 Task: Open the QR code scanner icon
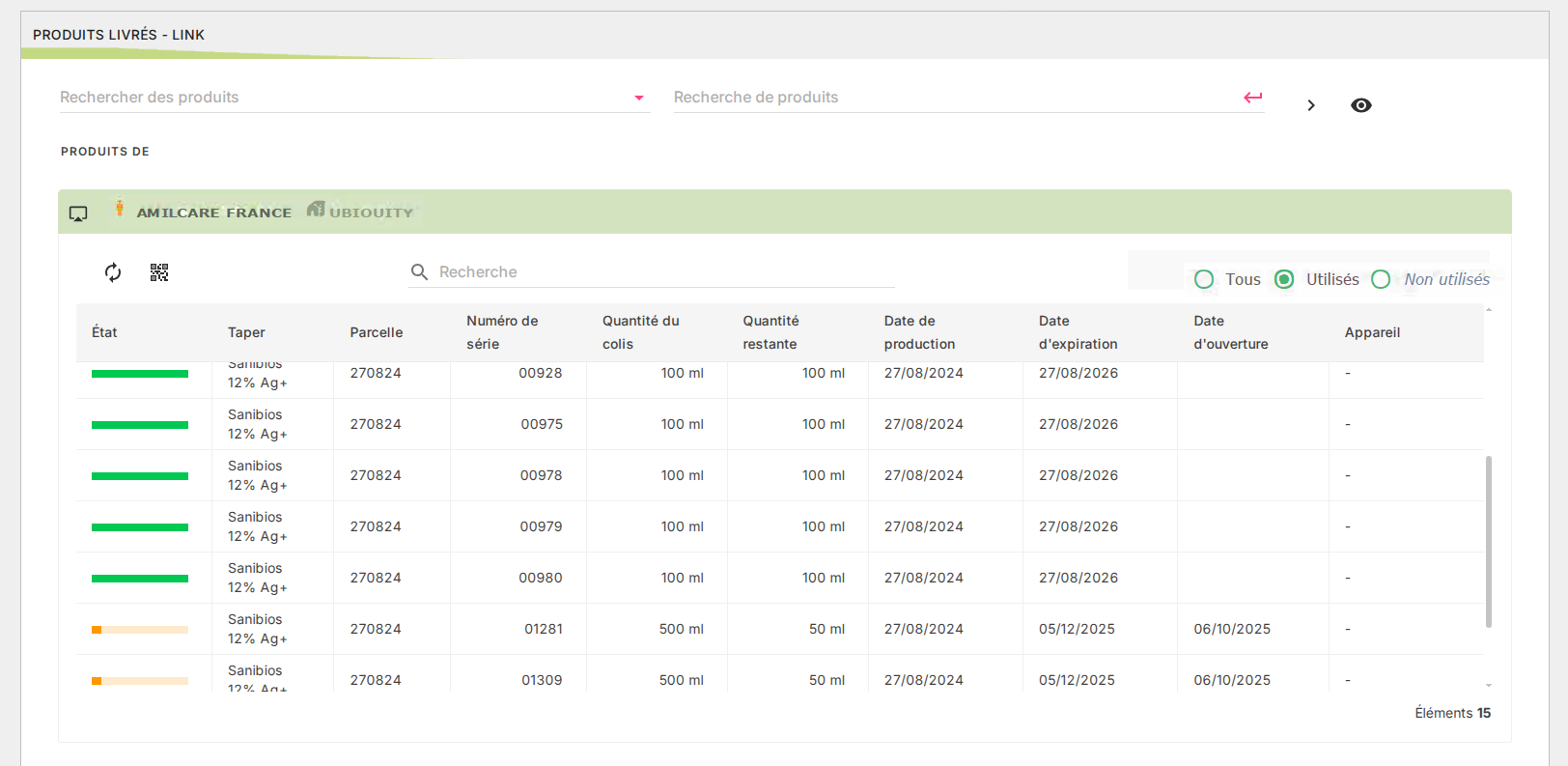pyautogui.click(x=159, y=272)
